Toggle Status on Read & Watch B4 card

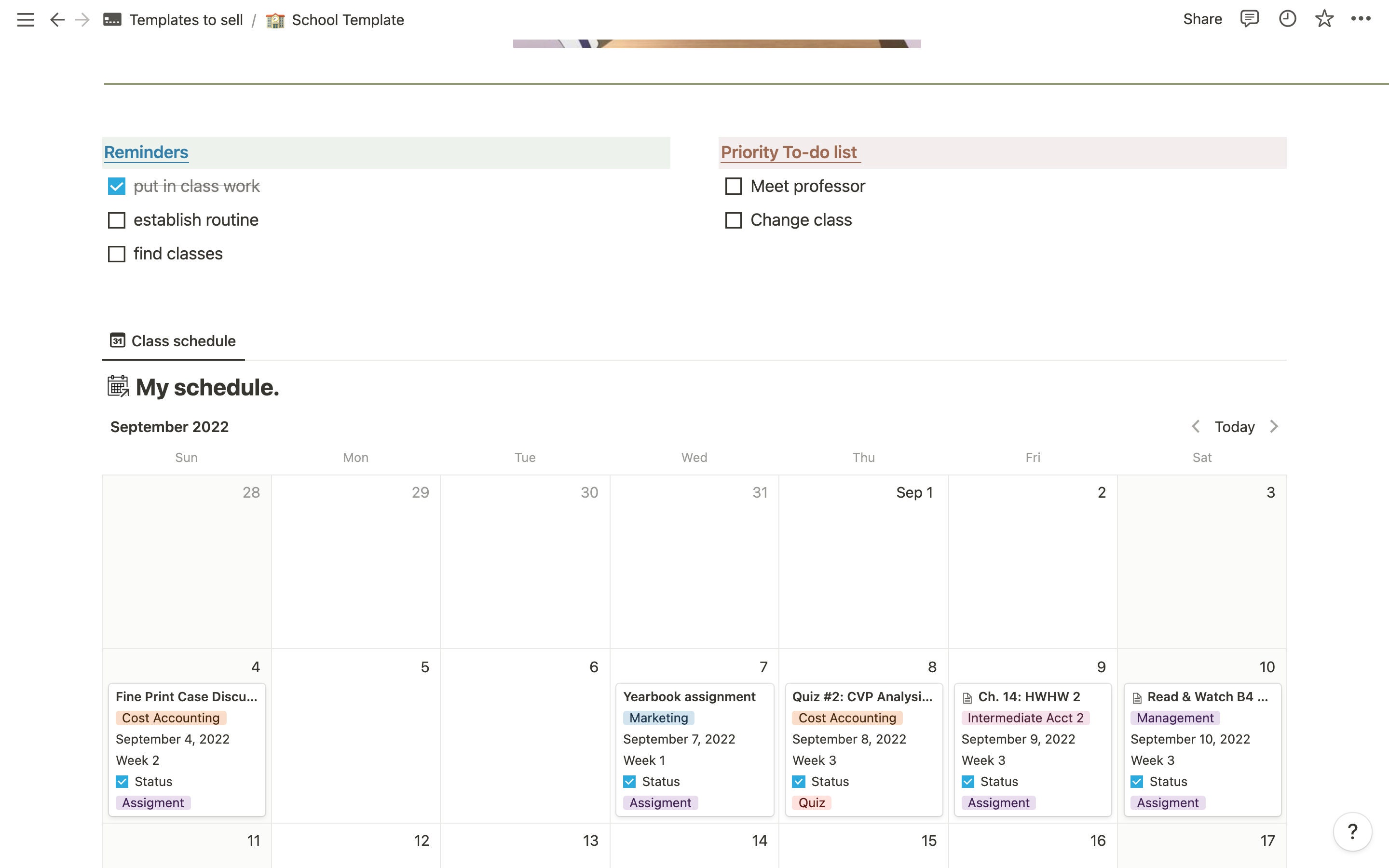click(x=1137, y=782)
